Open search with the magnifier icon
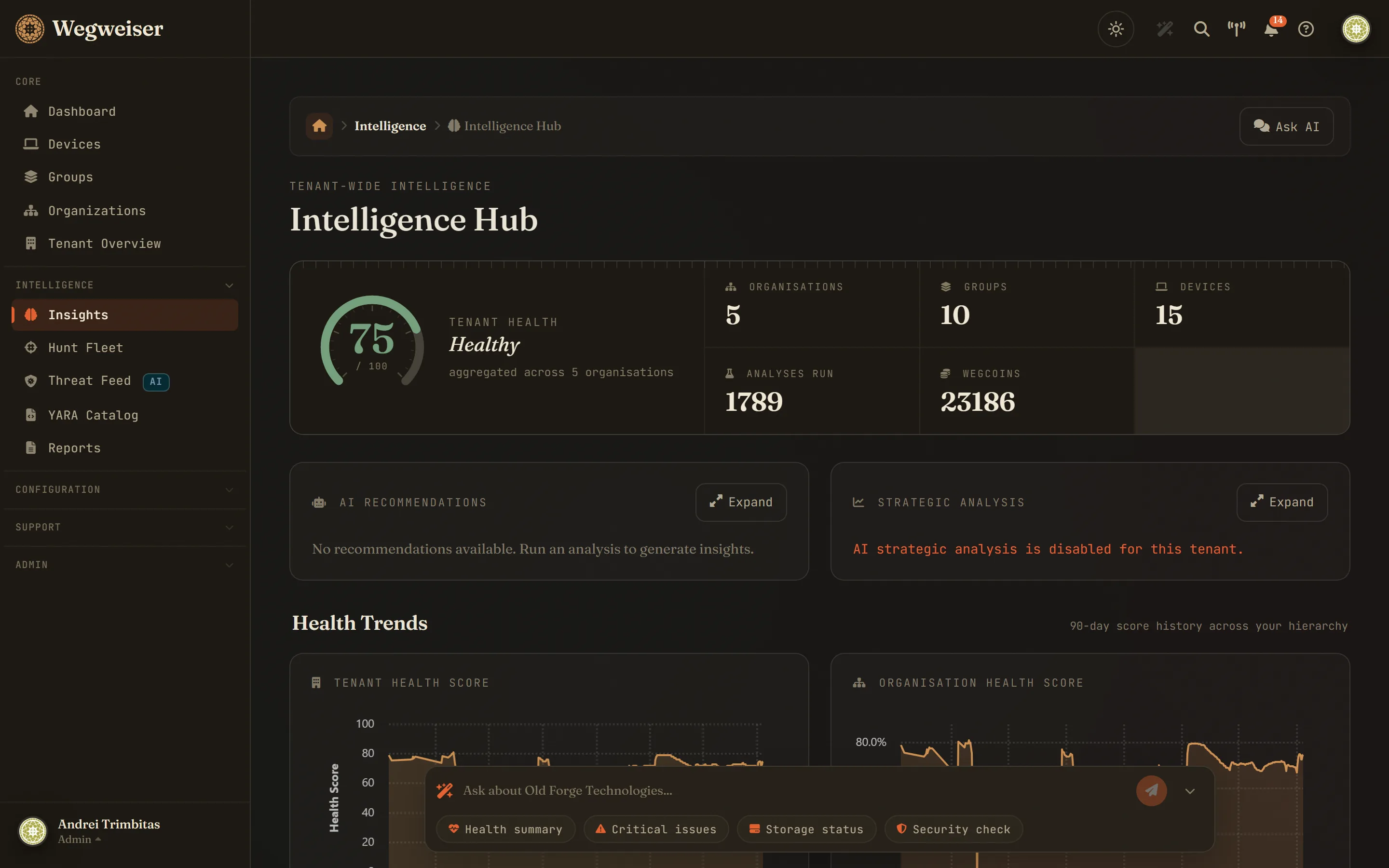This screenshot has width=1389, height=868. 1201,29
